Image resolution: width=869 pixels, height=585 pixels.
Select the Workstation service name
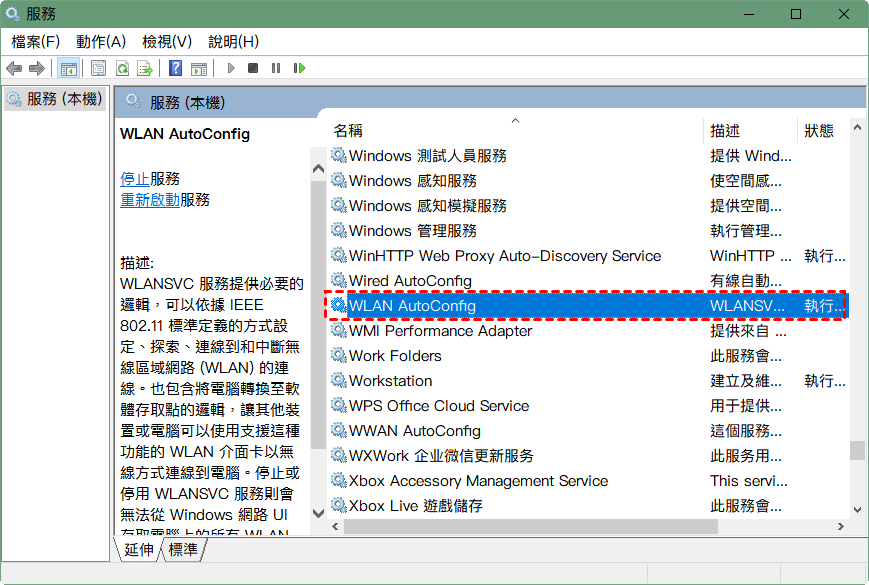(391, 381)
